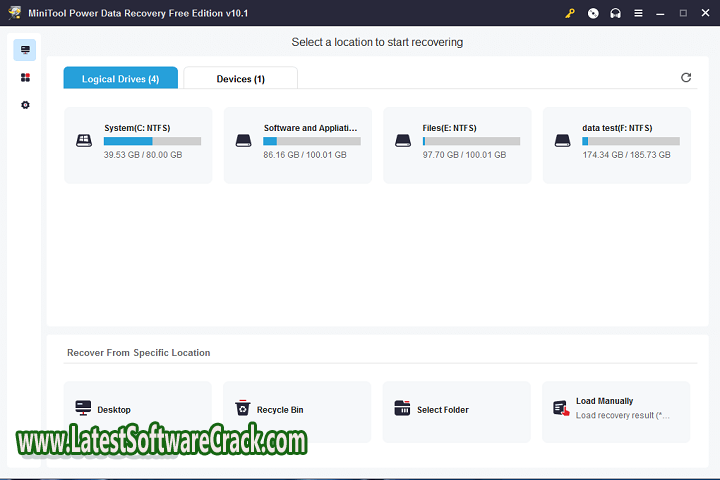Click the Recycle Bin trash icon
This screenshot has width=720, height=480.
[243, 408]
